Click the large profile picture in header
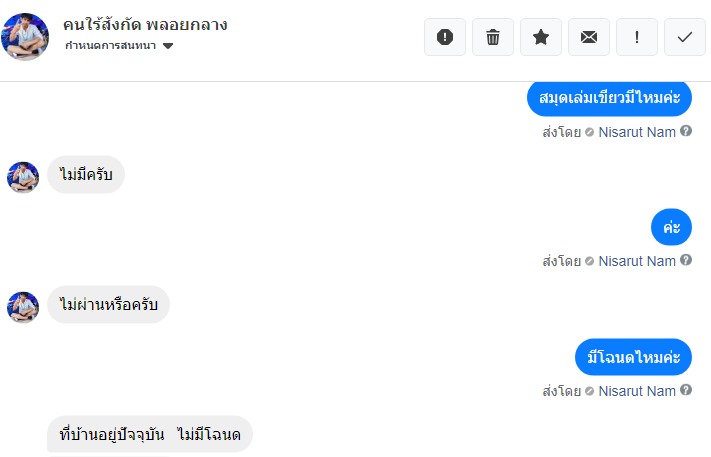The height and width of the screenshot is (457, 711). tap(26, 37)
